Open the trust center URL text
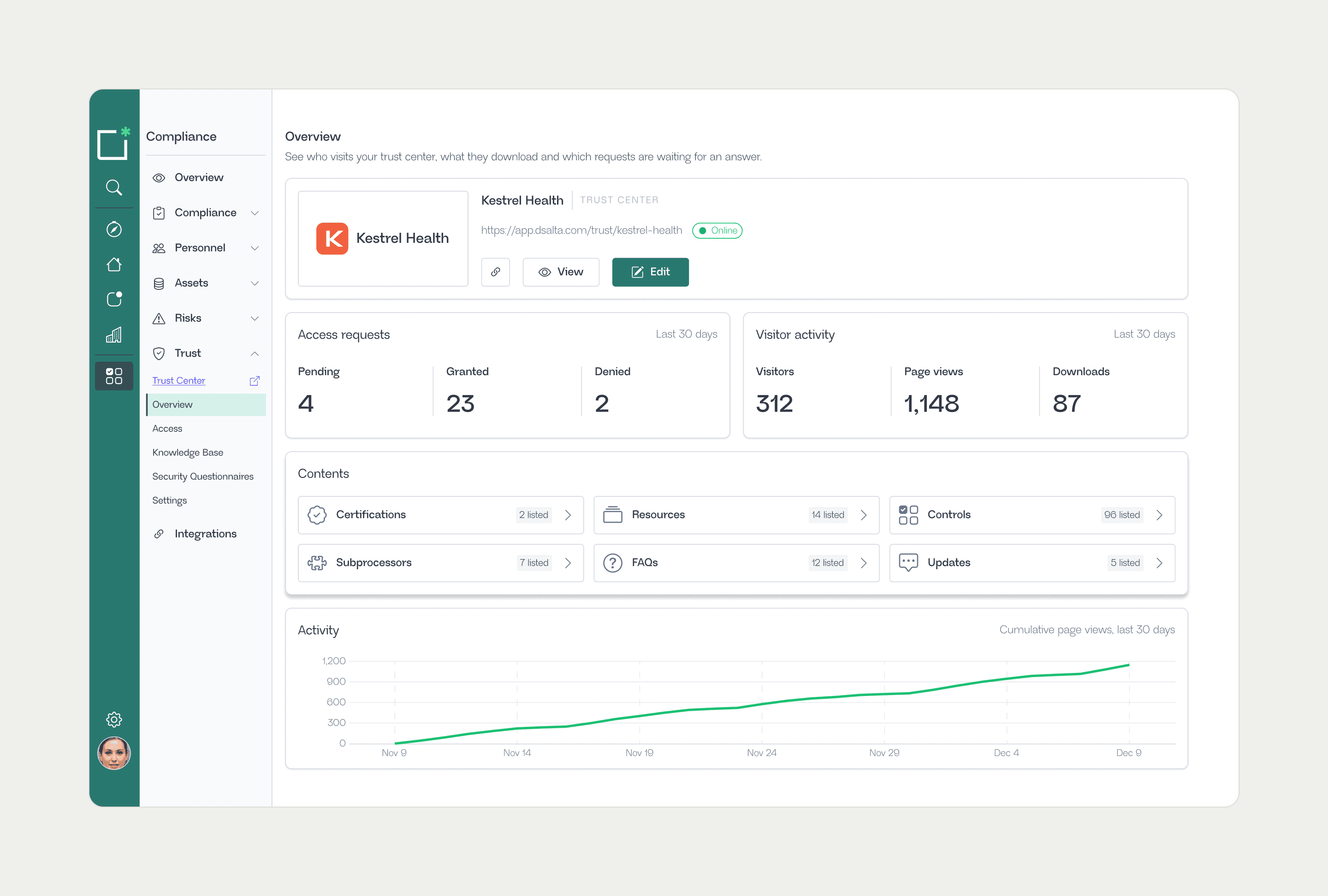The image size is (1328, 896). (x=581, y=230)
